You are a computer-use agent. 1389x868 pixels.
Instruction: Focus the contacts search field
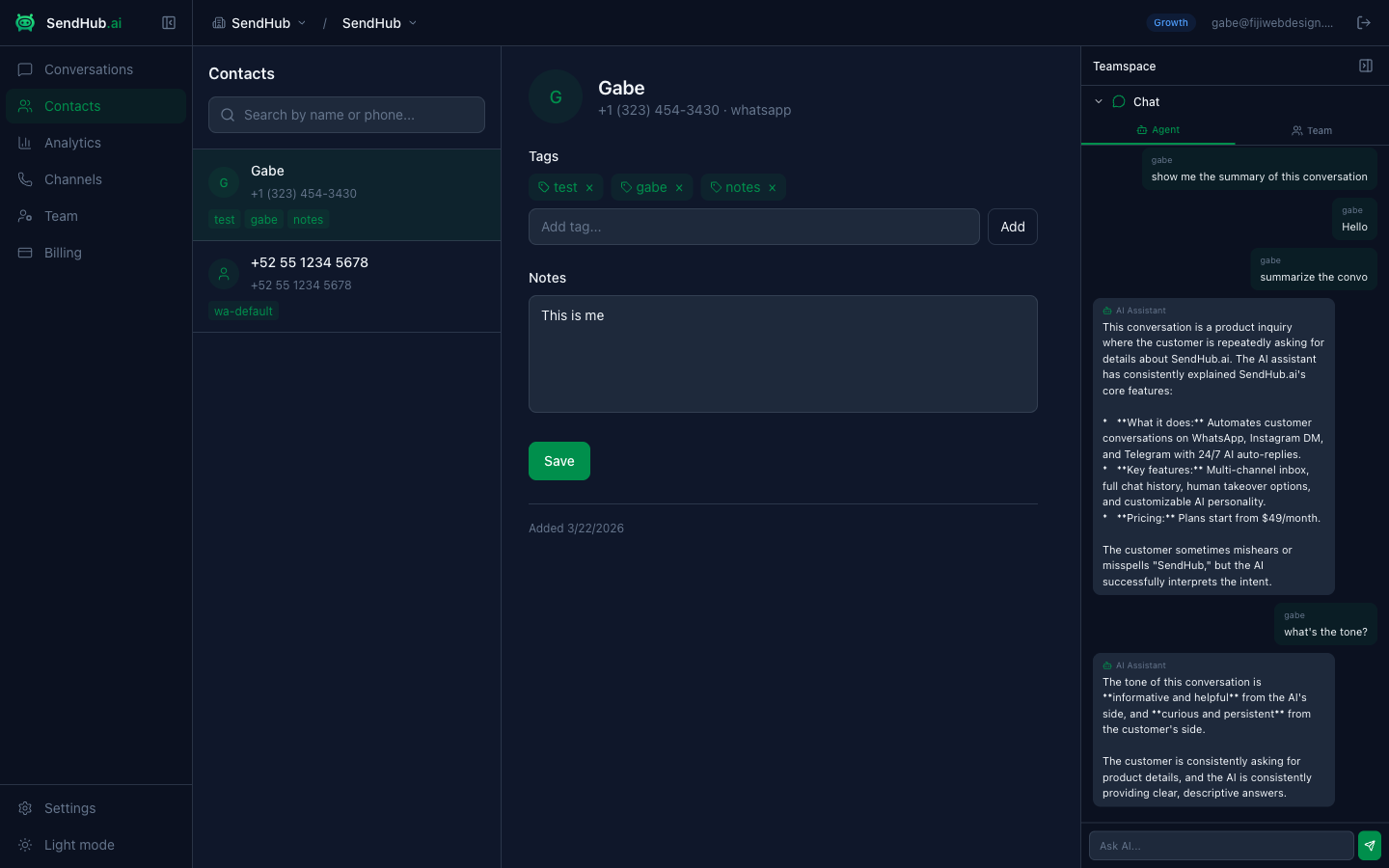point(346,115)
